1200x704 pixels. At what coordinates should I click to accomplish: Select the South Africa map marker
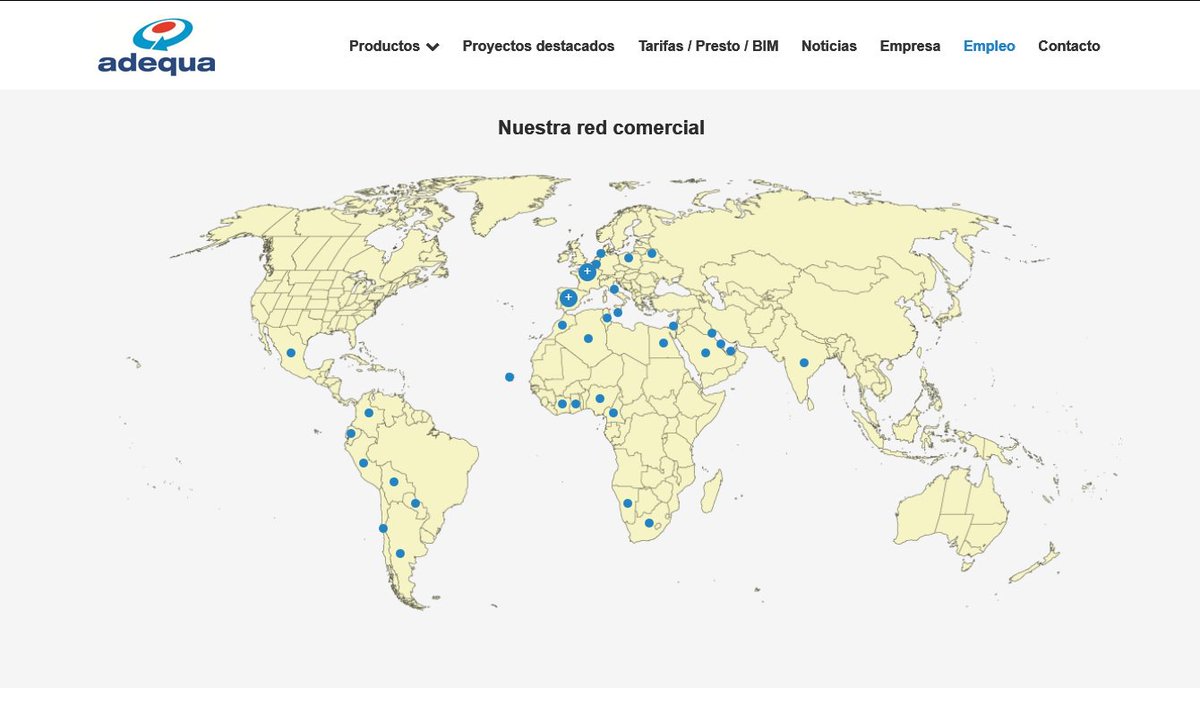click(x=649, y=523)
